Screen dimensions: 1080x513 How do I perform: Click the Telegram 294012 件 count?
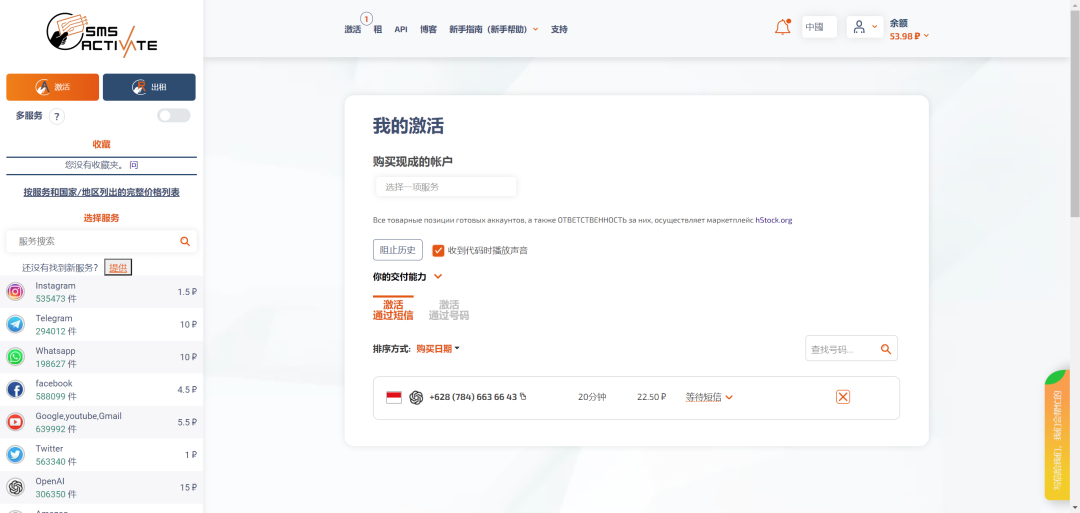56,331
